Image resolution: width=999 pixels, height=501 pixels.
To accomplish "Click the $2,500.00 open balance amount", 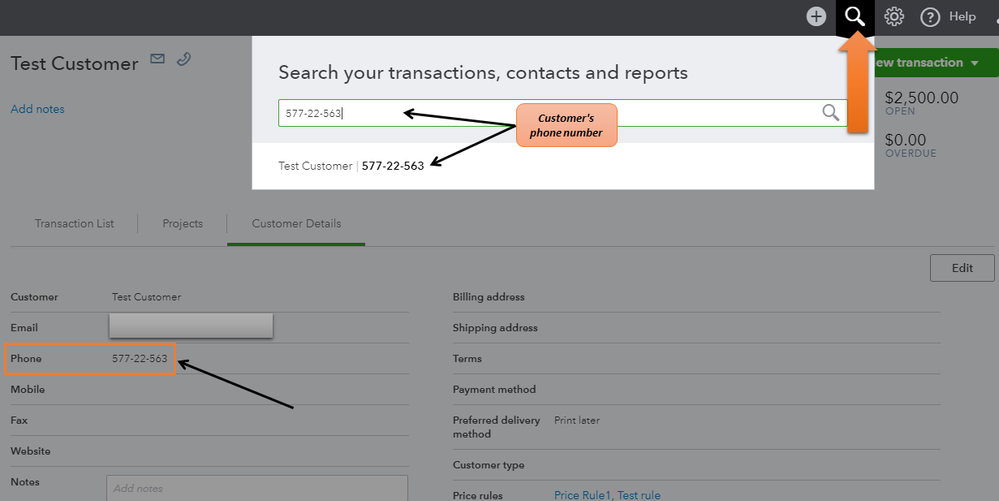I will click(921, 98).
